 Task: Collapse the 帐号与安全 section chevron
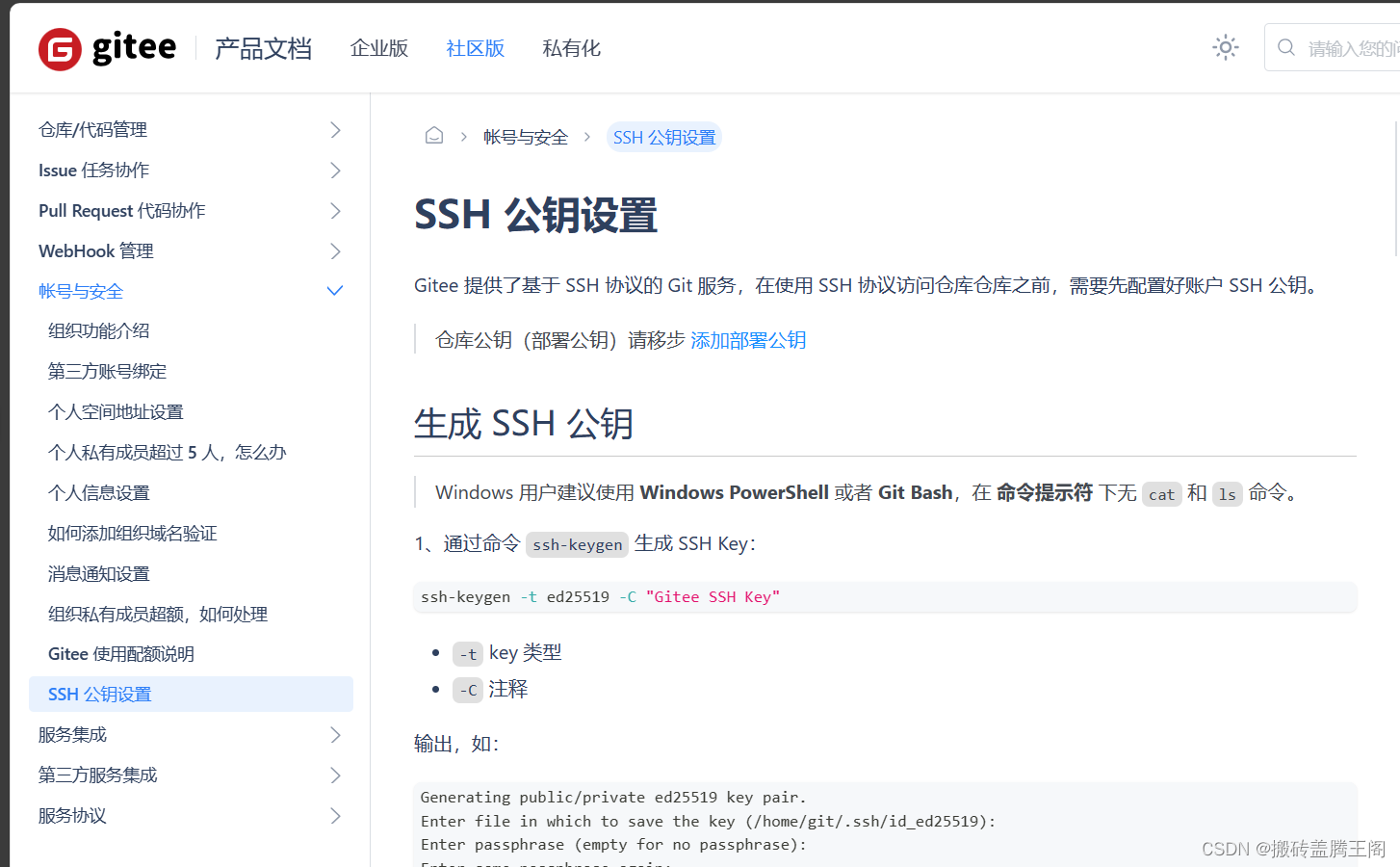coord(335,291)
